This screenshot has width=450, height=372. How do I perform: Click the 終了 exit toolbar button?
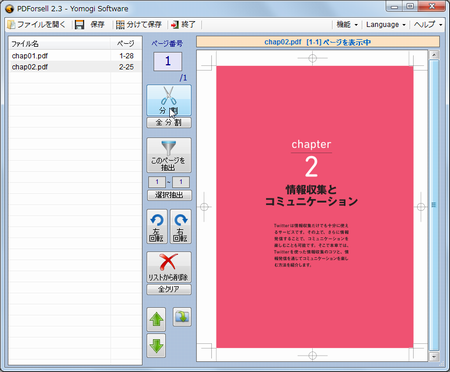tap(183, 24)
